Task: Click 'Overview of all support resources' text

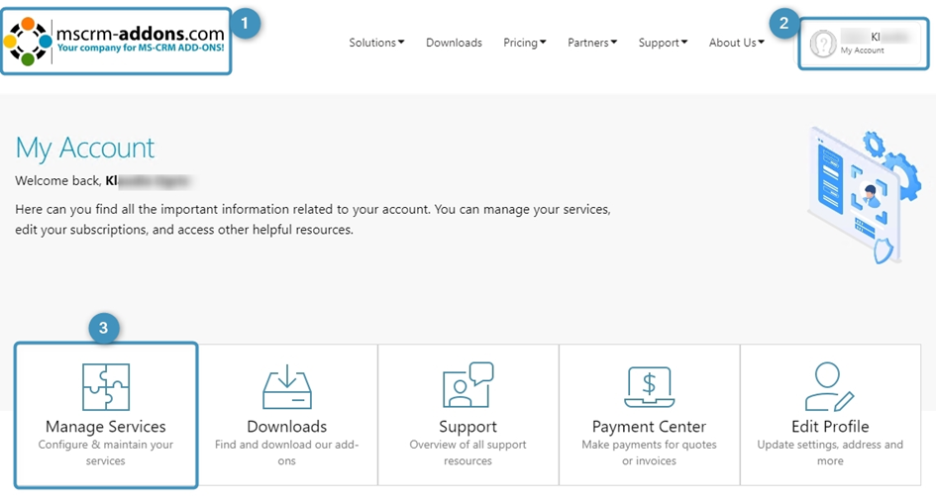Action: tap(468, 453)
